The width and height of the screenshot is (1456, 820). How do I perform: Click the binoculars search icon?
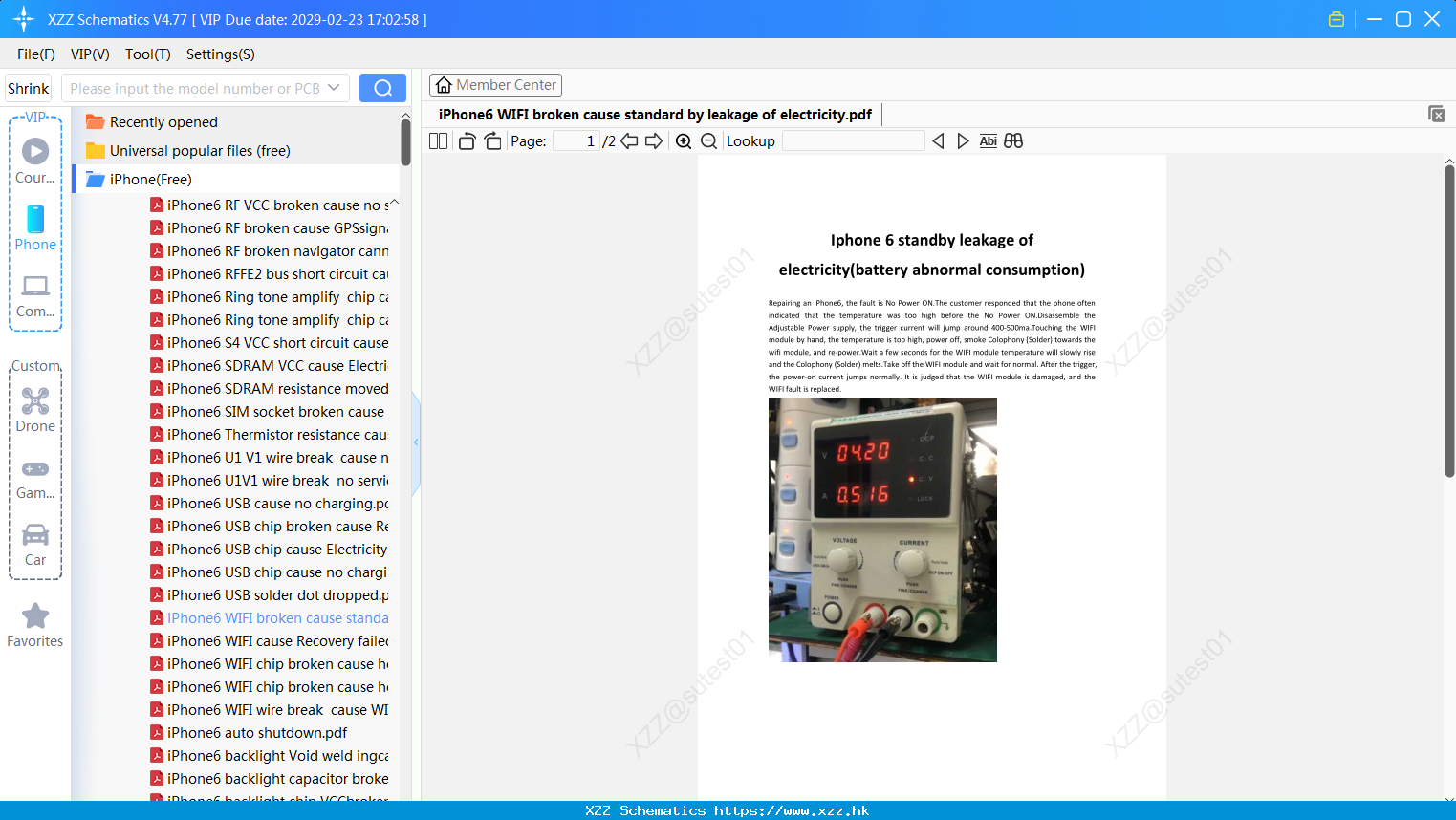(x=1013, y=141)
